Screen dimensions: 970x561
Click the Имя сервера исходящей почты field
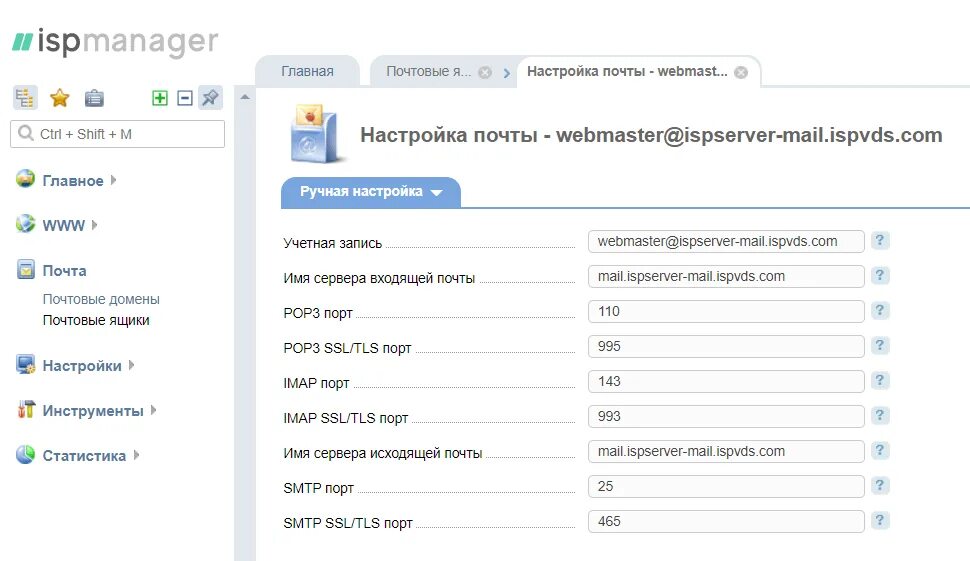(x=726, y=452)
